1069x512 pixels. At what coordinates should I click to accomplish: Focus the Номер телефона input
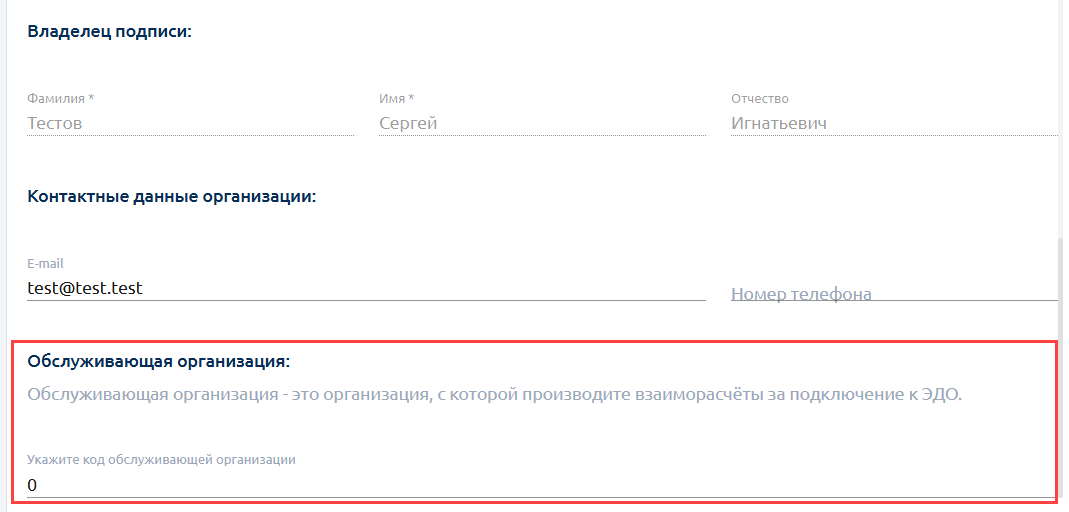click(893, 294)
